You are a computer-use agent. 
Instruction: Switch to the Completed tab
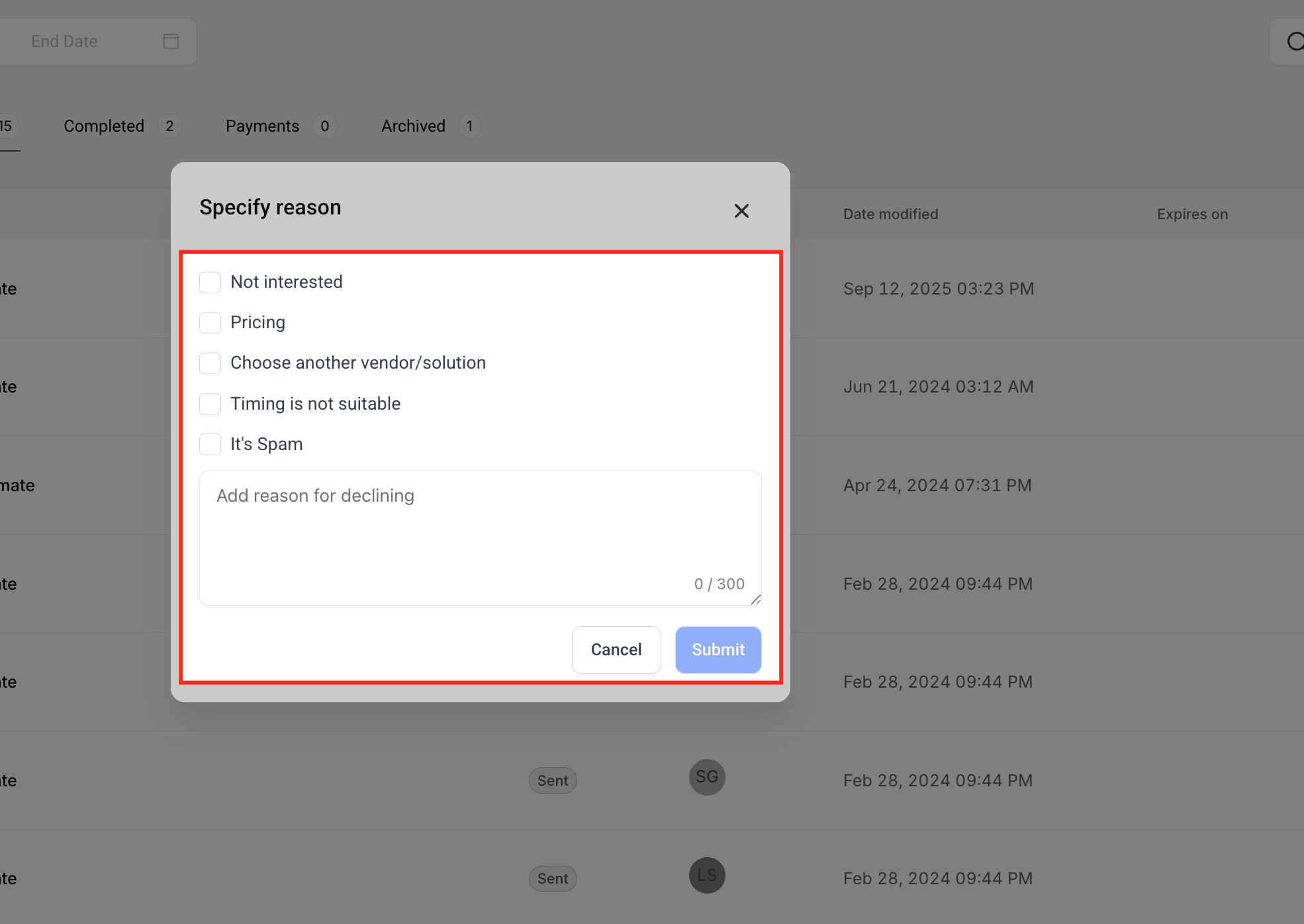point(104,126)
